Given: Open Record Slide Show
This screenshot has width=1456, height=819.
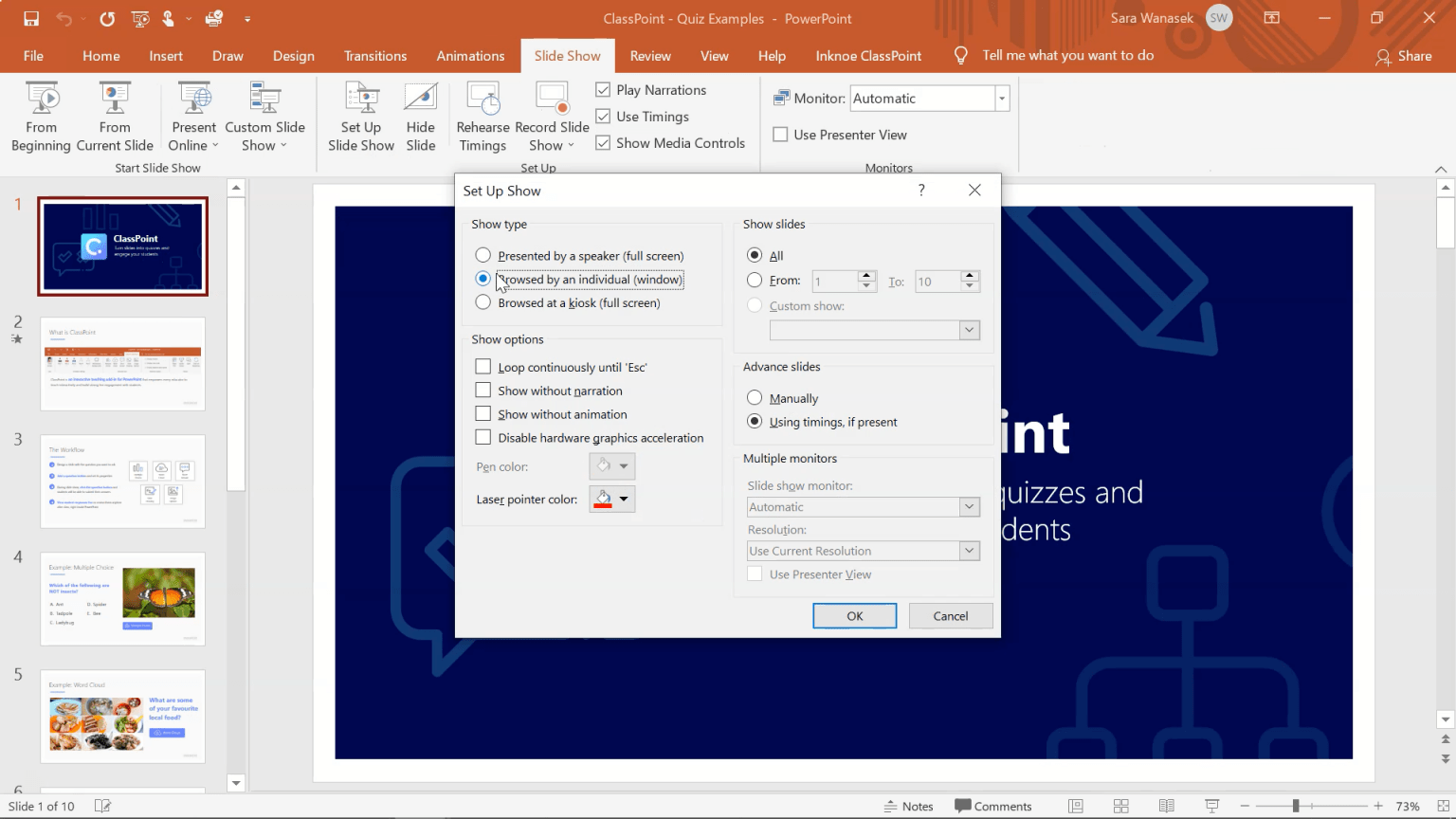Looking at the screenshot, I should [548, 114].
